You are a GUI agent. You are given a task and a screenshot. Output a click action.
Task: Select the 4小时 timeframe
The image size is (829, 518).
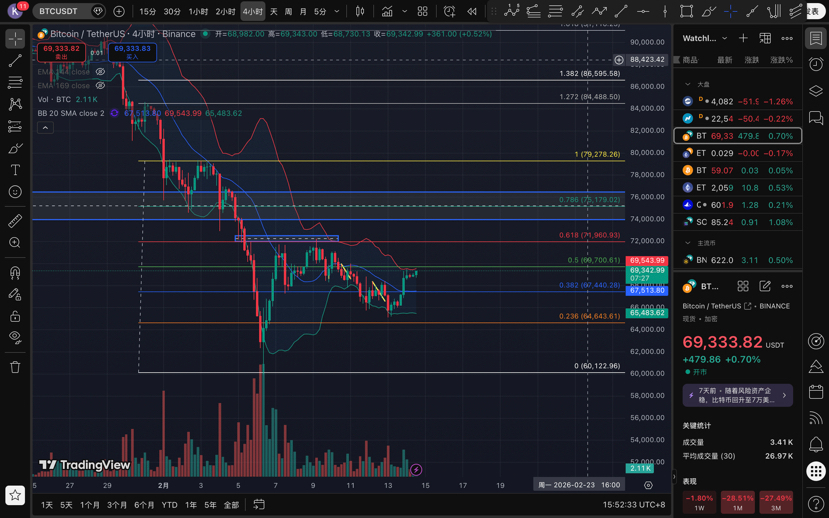253,11
